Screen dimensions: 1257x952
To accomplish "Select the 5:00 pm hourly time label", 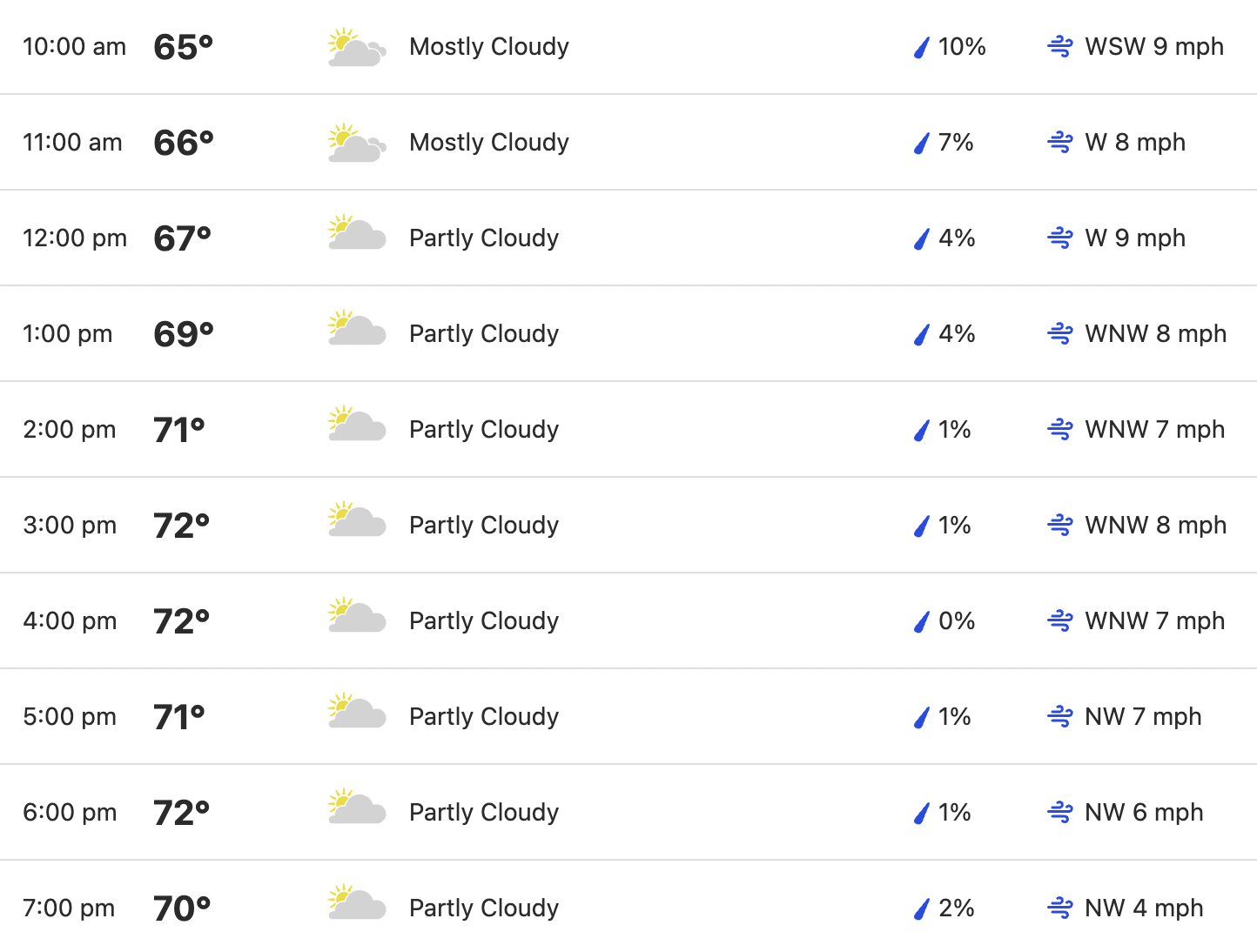I will pyautogui.click(x=70, y=717).
